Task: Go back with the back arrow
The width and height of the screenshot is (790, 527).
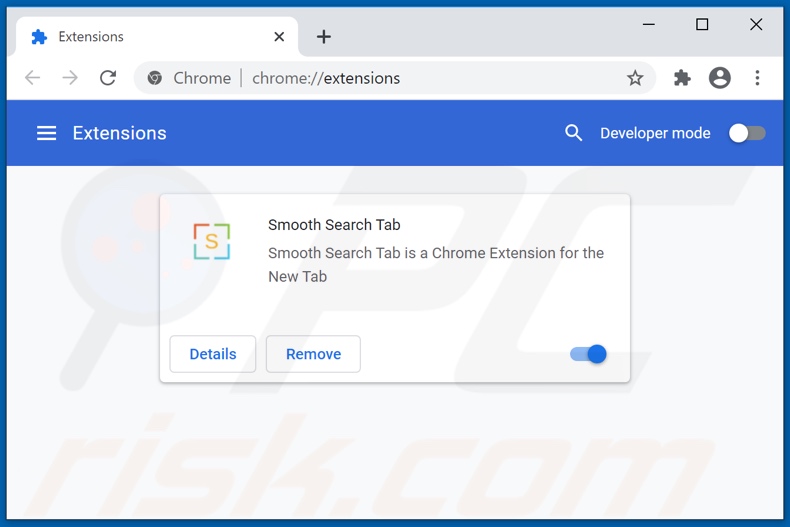Action: (x=33, y=78)
